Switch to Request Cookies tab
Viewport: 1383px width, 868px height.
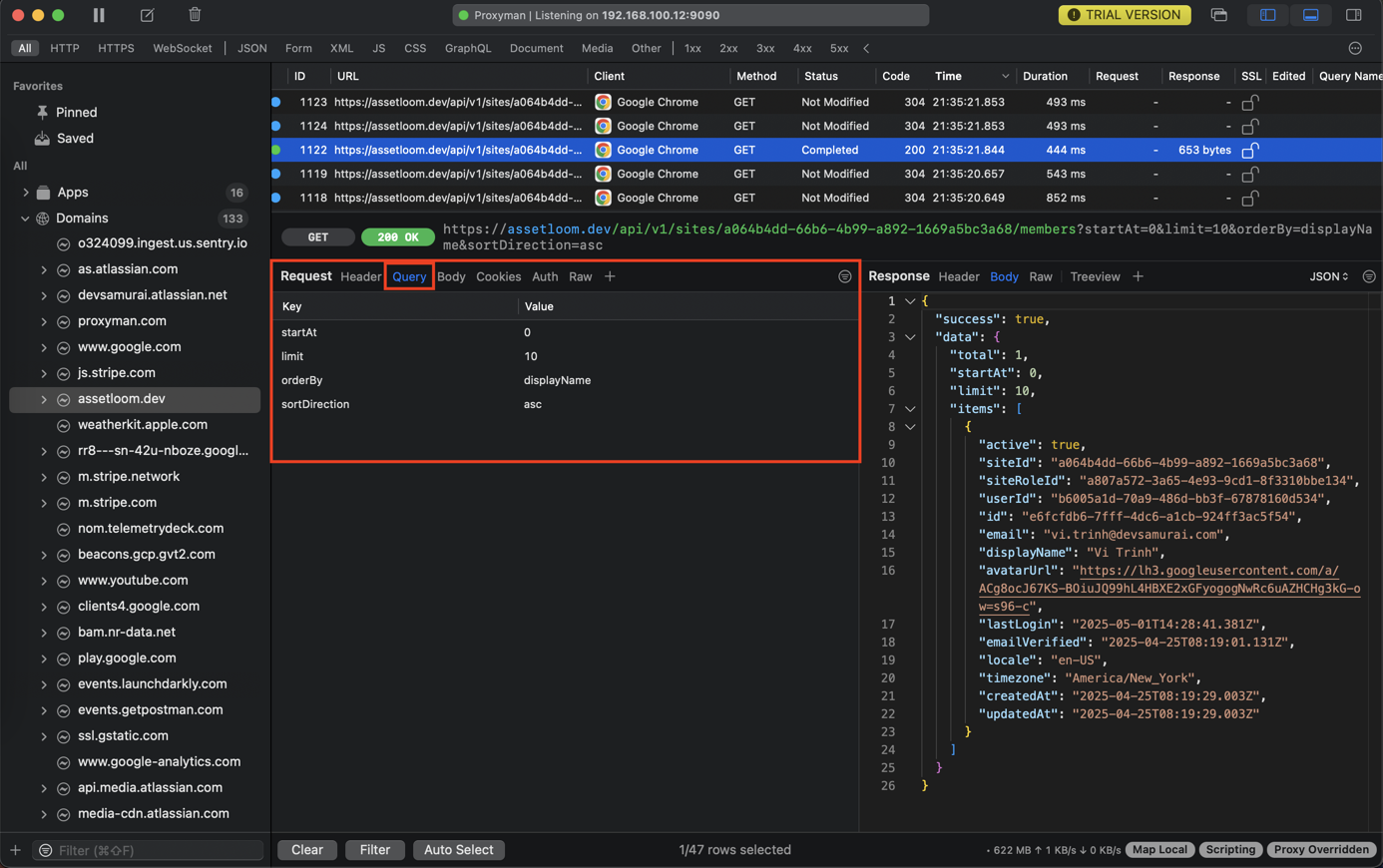click(498, 276)
